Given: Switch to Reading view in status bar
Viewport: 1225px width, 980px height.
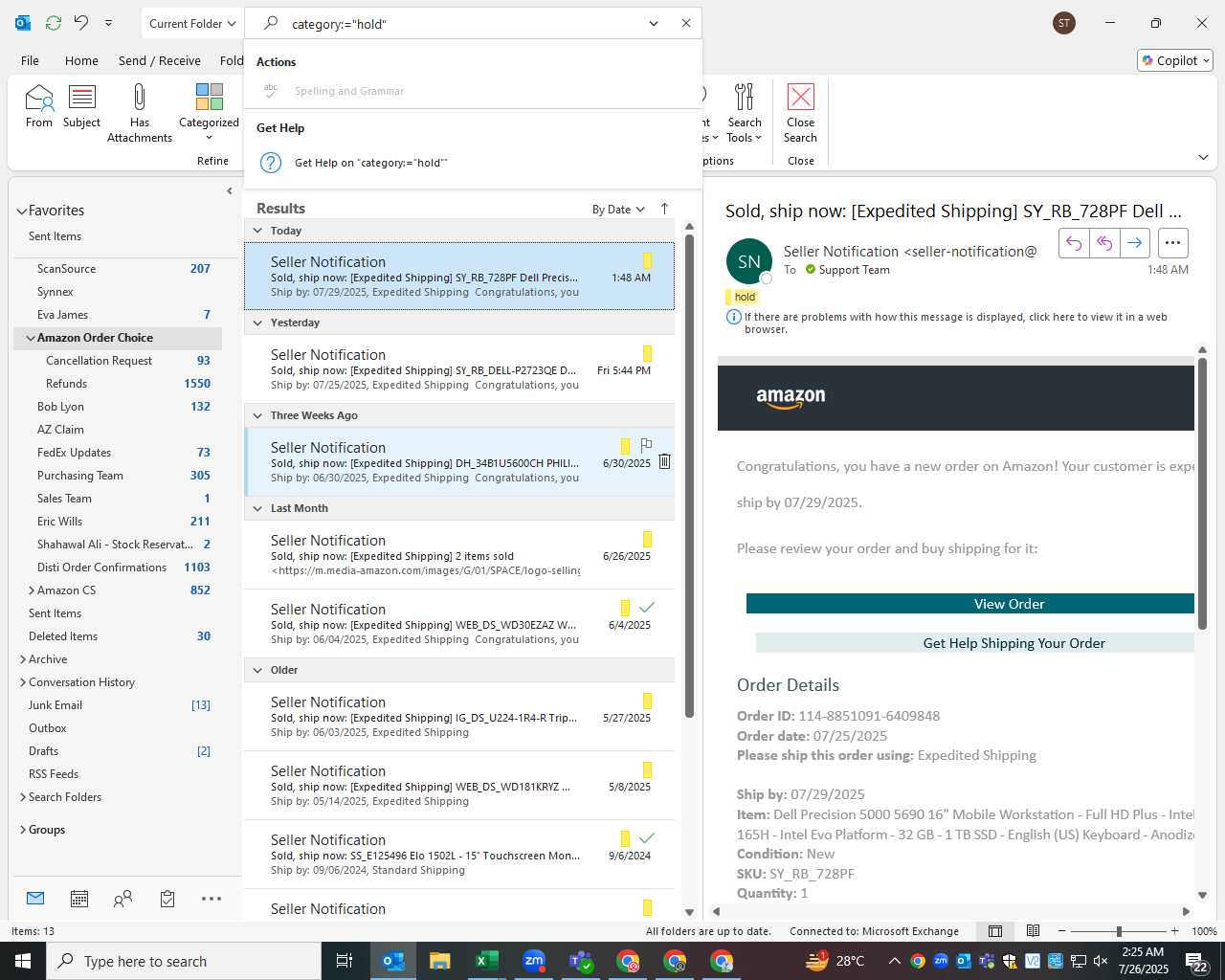Looking at the screenshot, I should pos(1034,931).
